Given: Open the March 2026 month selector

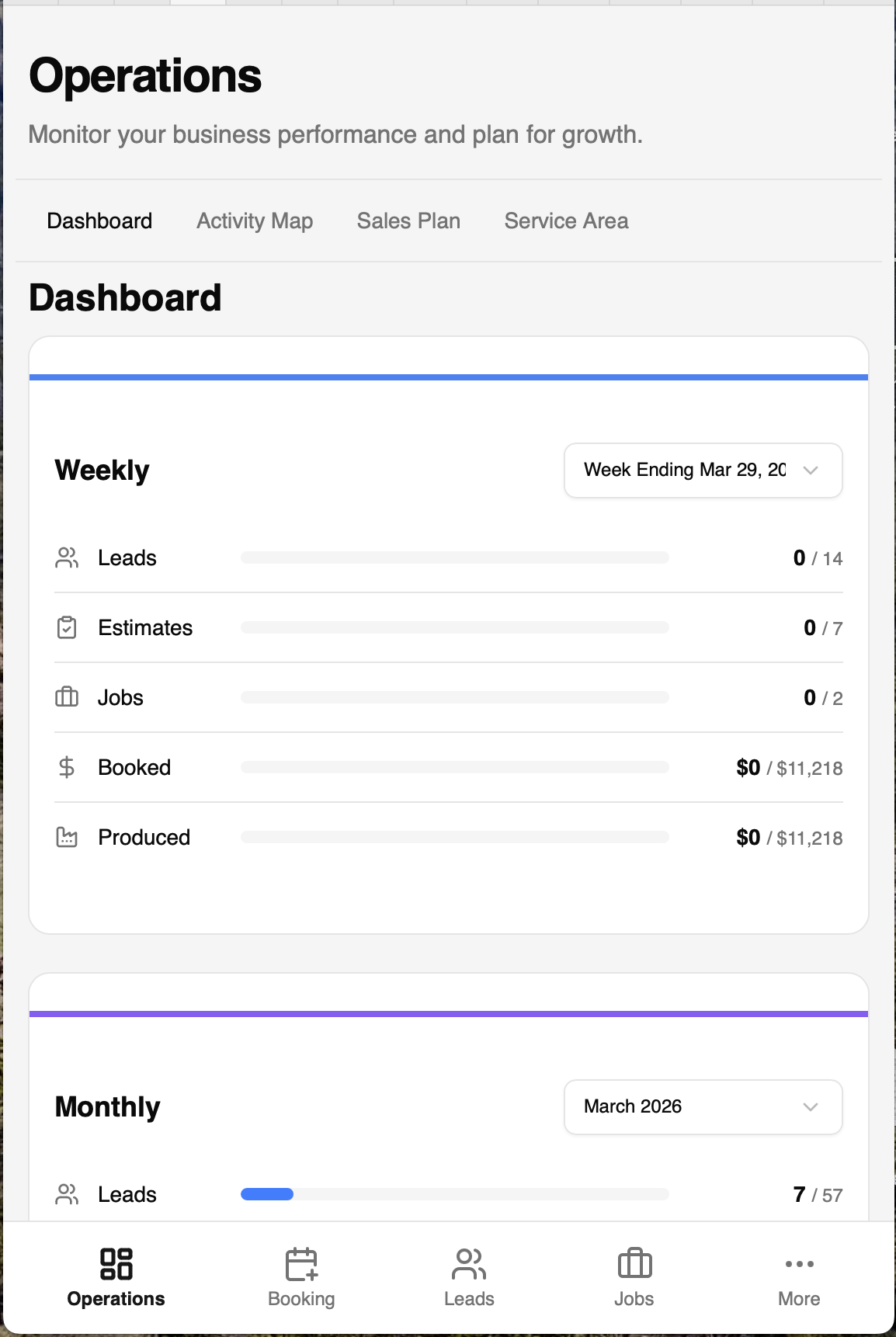Looking at the screenshot, I should tap(703, 1107).
